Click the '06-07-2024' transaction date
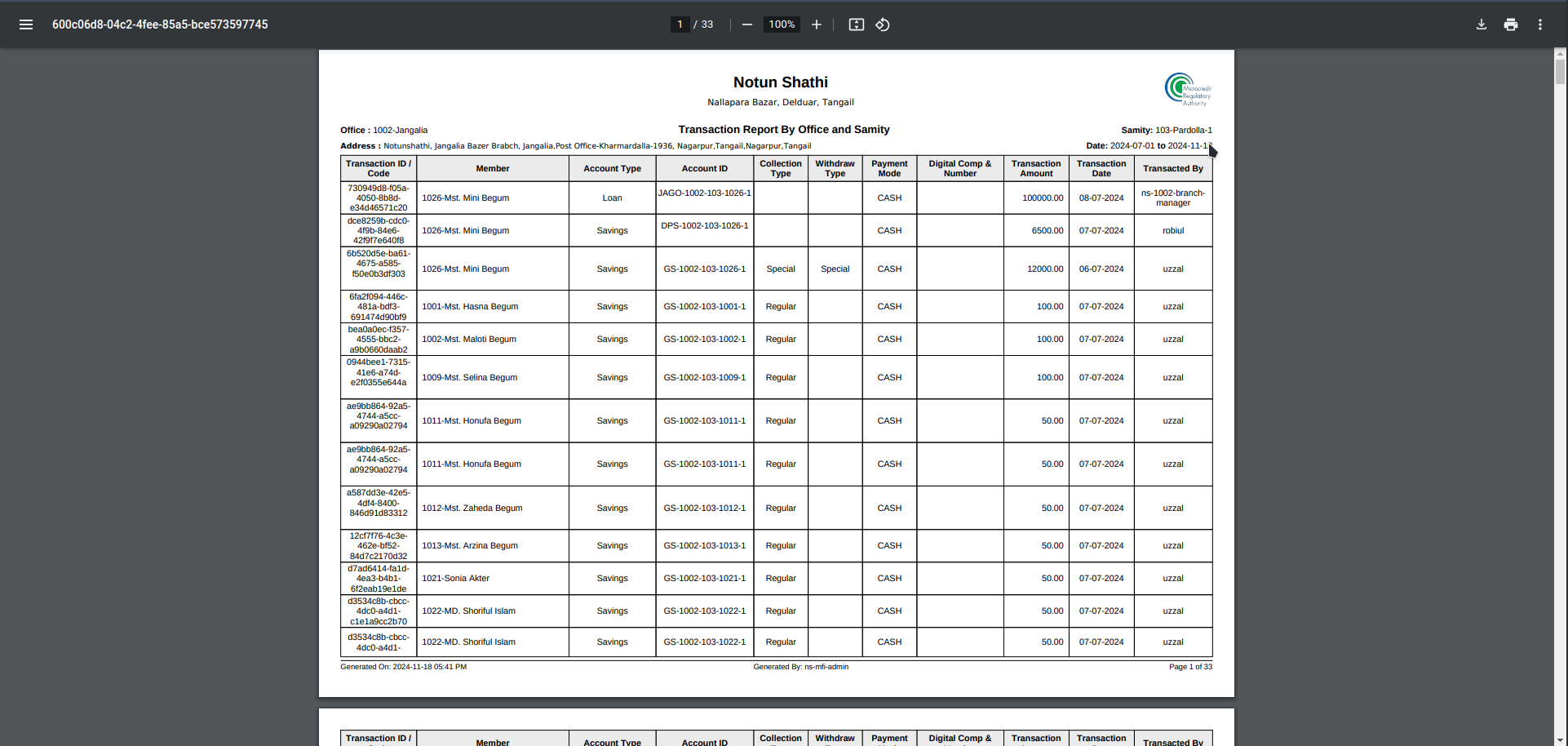The image size is (1568, 746). pyautogui.click(x=1101, y=269)
